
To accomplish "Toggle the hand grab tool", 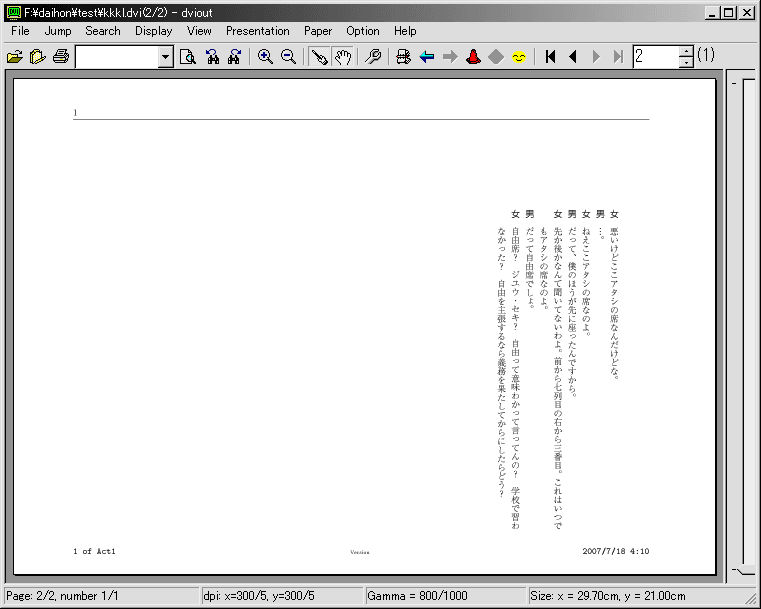I will [x=343, y=57].
